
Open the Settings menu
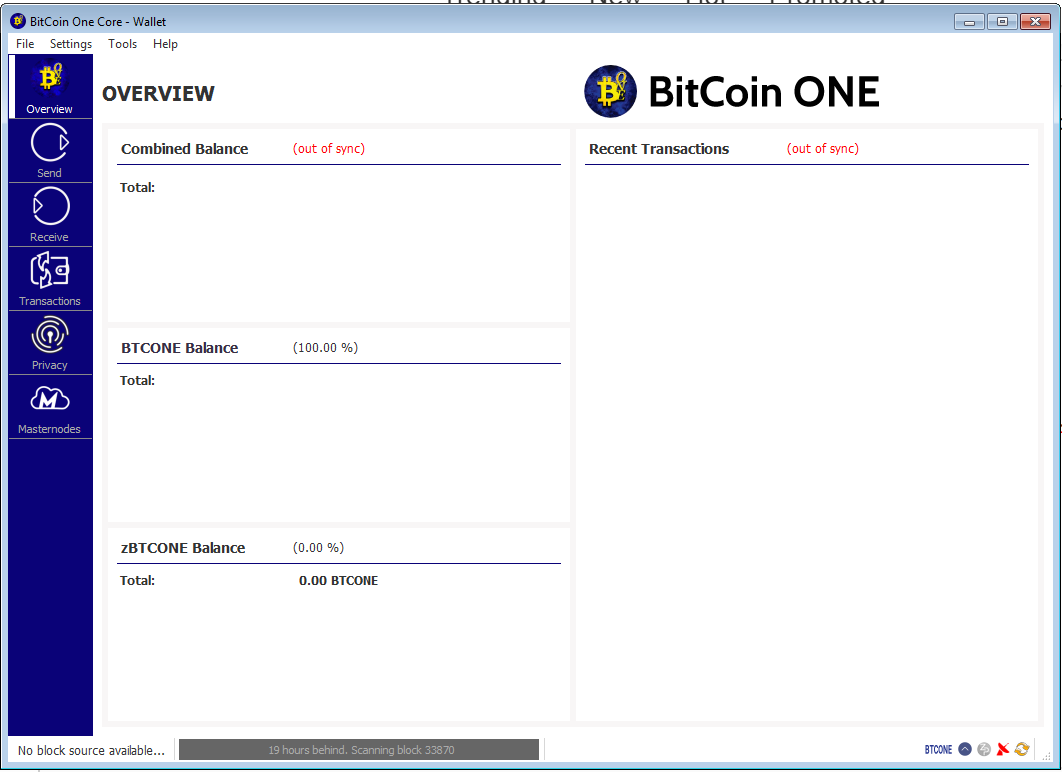click(x=70, y=44)
